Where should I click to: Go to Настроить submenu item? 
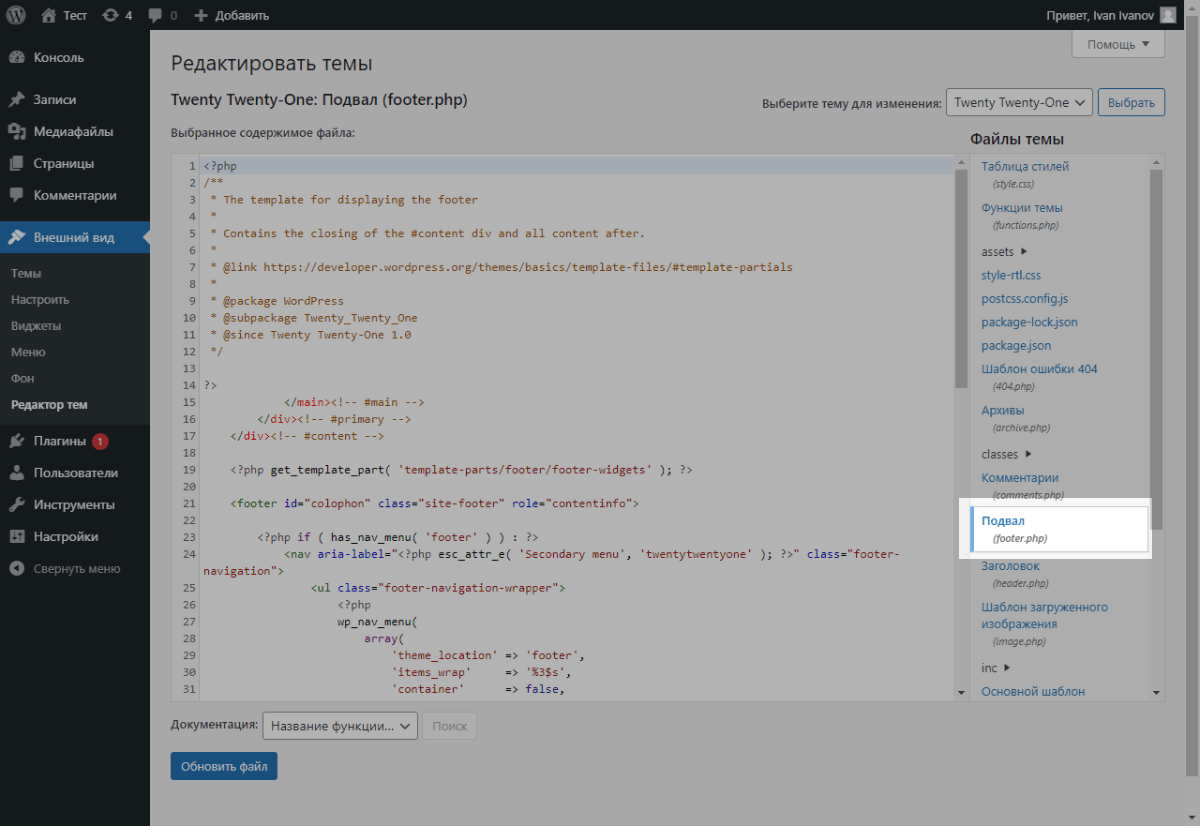[x=40, y=299]
